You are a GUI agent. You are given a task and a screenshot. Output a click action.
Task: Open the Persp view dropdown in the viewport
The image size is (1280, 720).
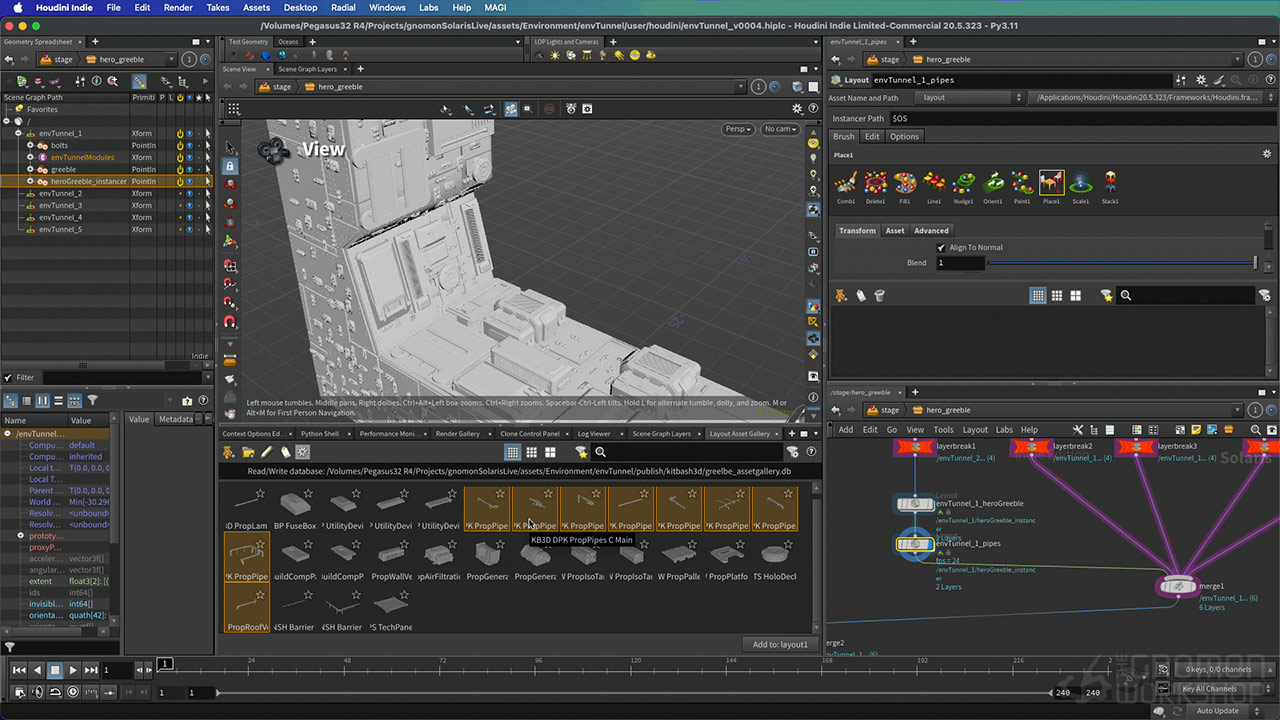point(737,129)
